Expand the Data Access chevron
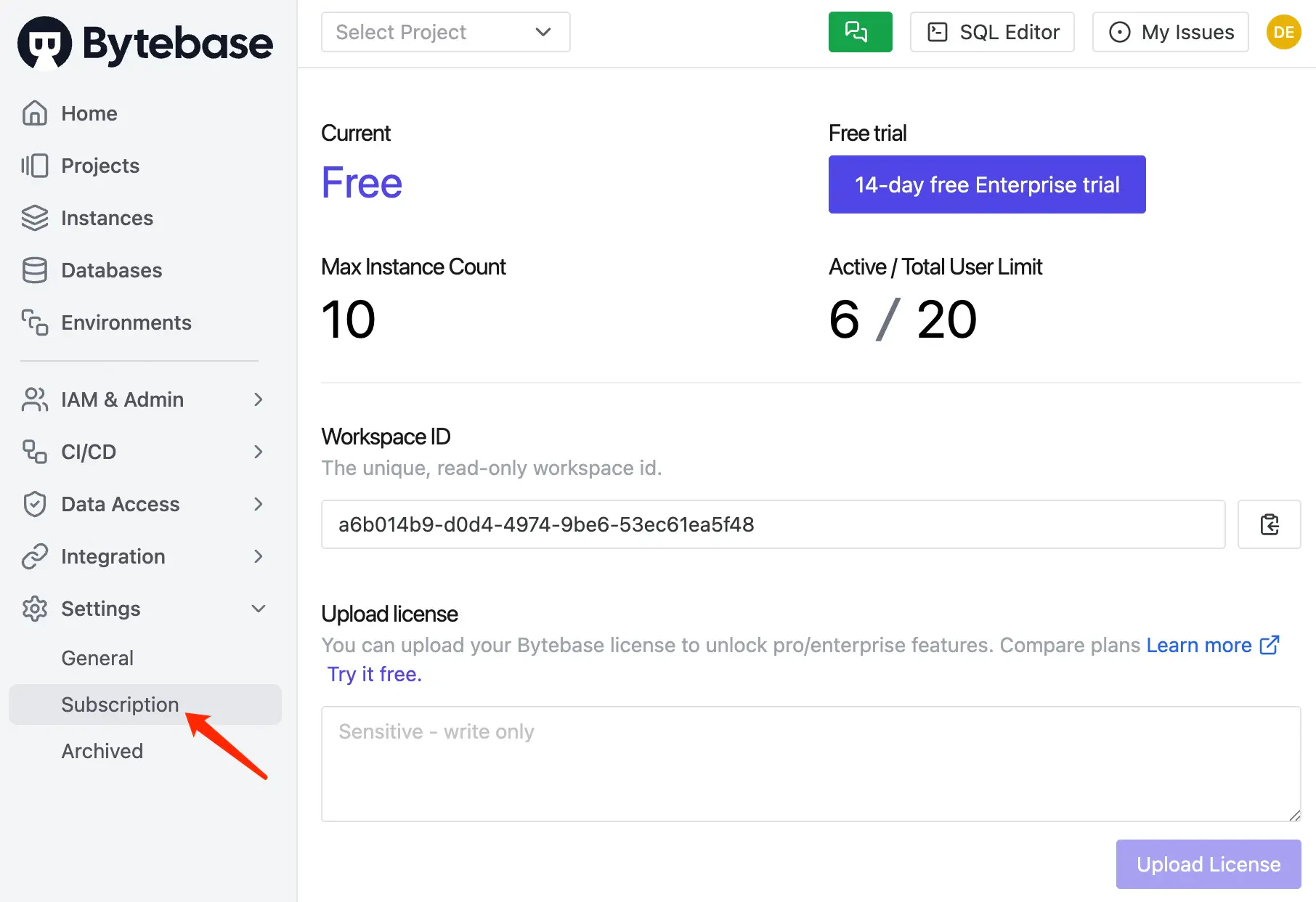 (x=259, y=504)
